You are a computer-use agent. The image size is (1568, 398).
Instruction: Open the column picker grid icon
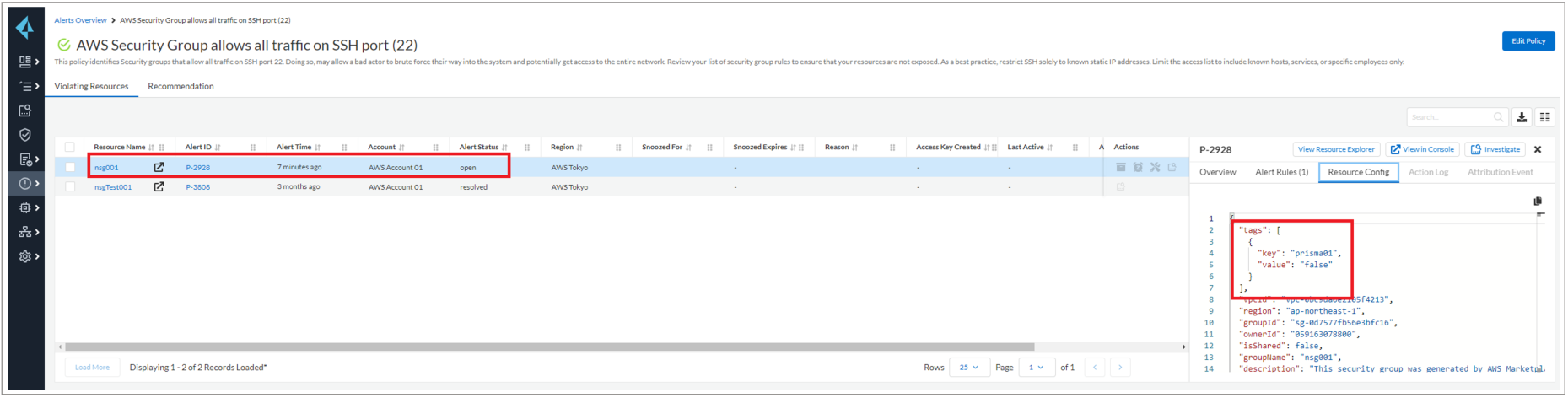pos(1544,117)
